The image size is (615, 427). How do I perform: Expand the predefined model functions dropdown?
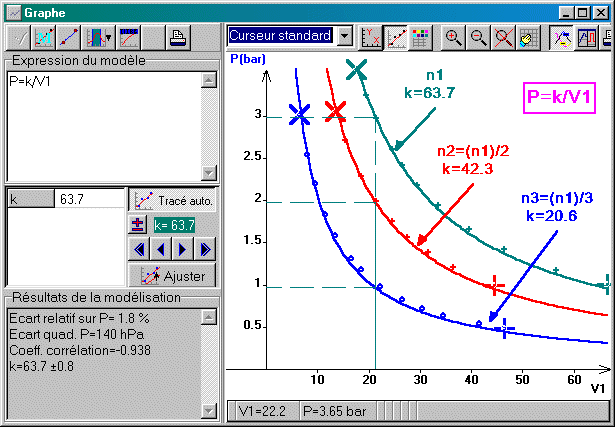coord(100,38)
